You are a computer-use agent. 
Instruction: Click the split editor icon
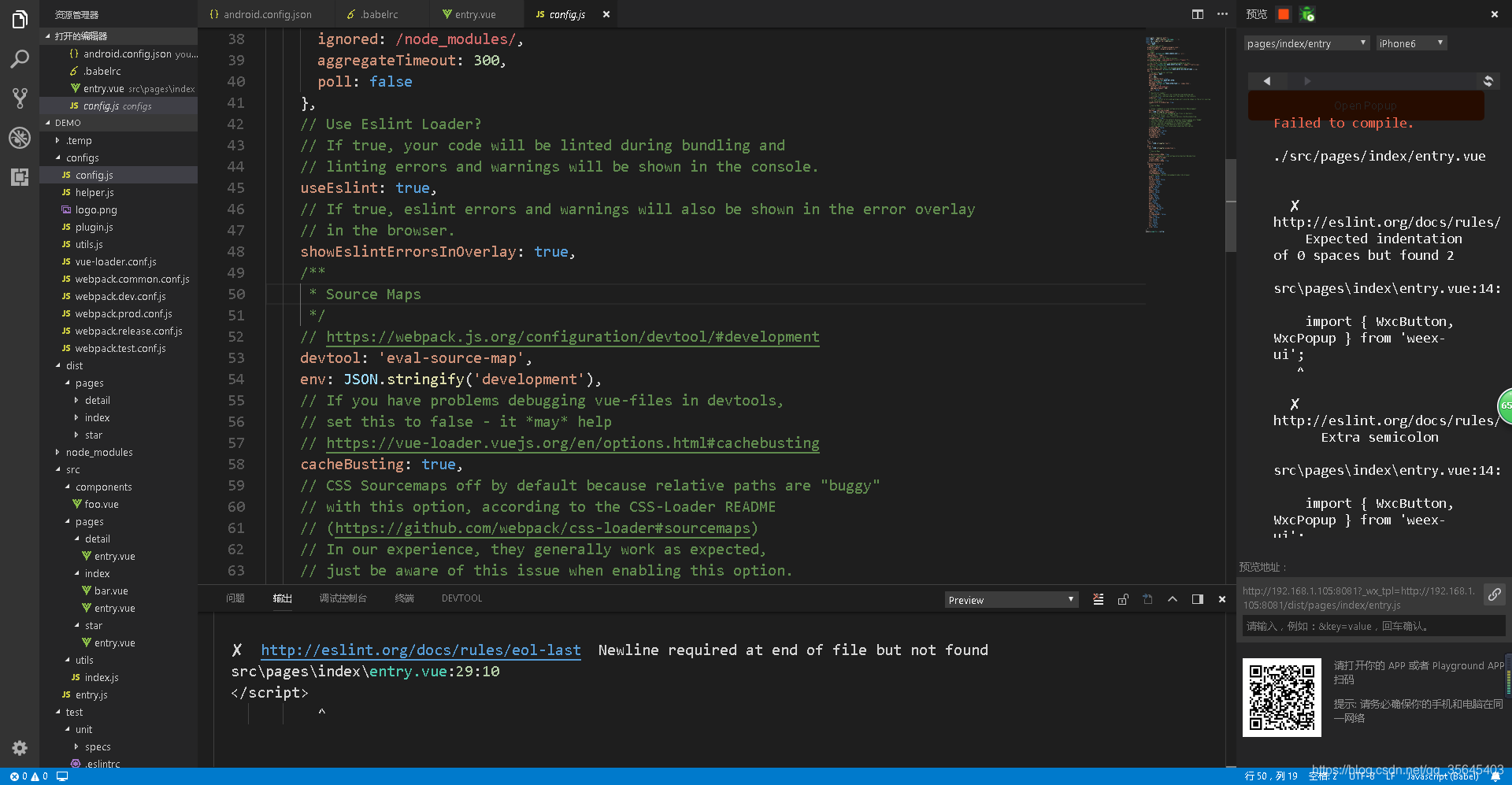[x=1197, y=14]
